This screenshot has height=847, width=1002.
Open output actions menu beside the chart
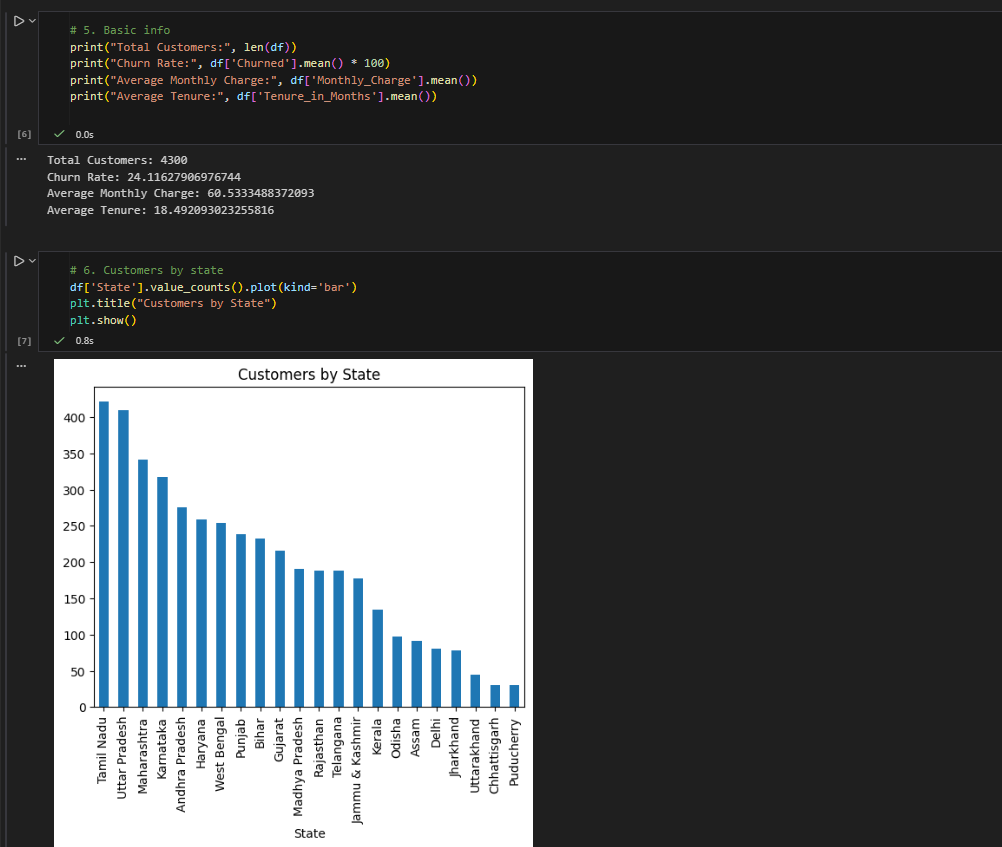pos(23,366)
